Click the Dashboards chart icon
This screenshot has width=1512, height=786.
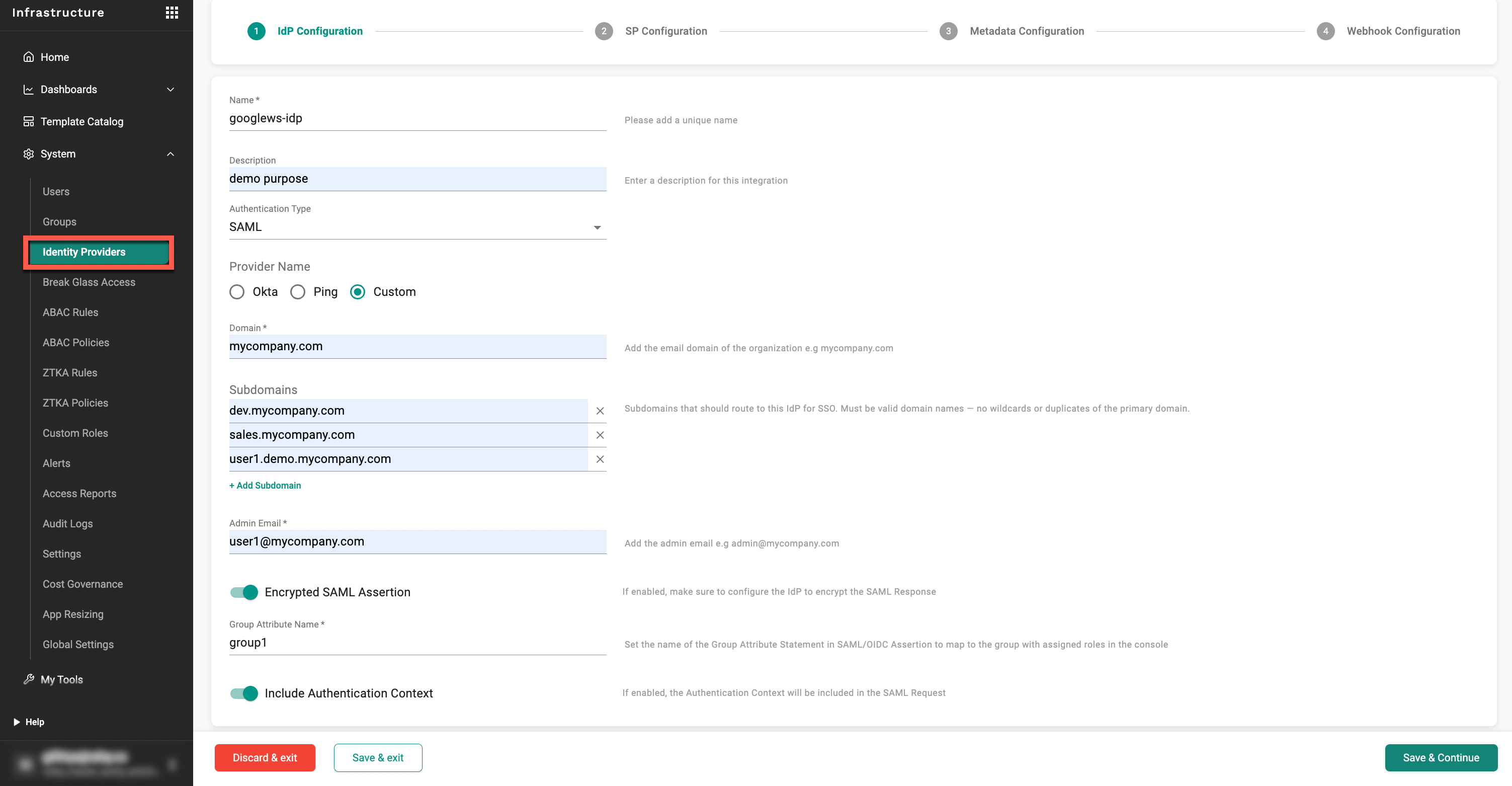pyautogui.click(x=28, y=89)
